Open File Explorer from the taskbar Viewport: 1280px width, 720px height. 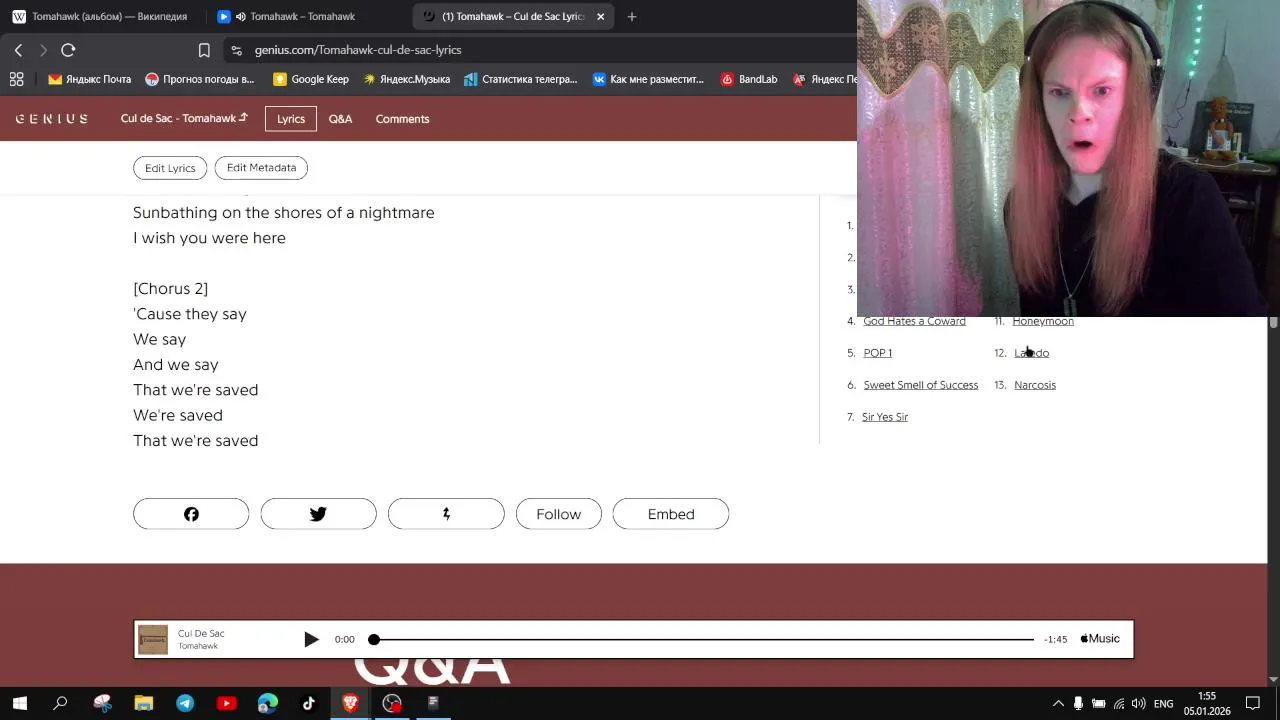143,703
